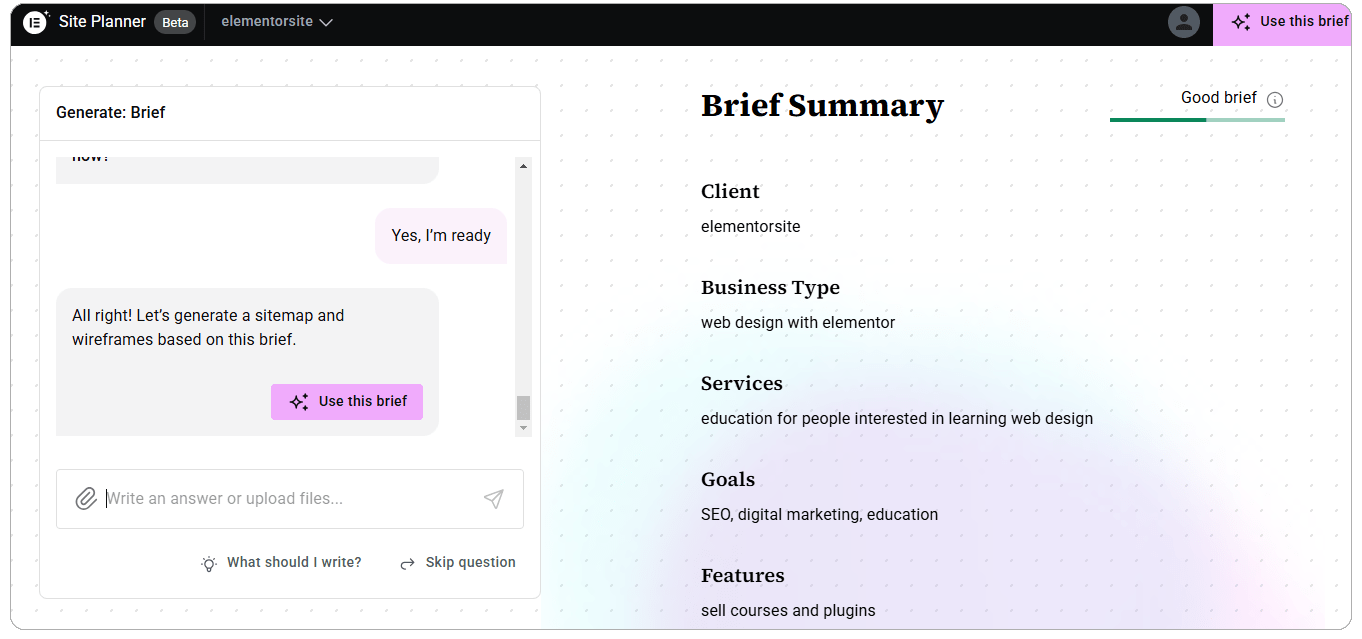Open the paperclip attachment icon
The image size is (1362, 639).
pos(86,497)
